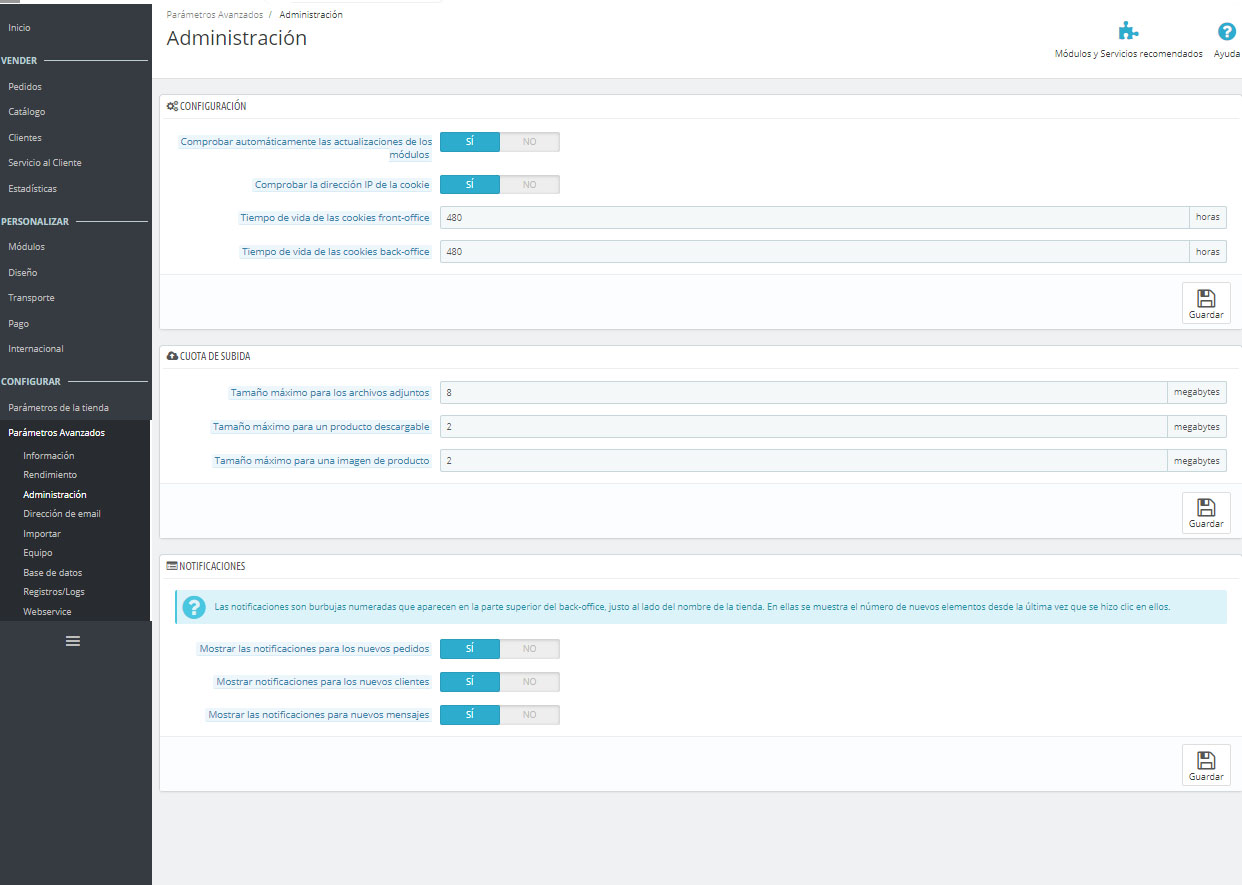Go to Rendimiento submenu
The width and height of the screenshot is (1242, 885).
click(50, 475)
